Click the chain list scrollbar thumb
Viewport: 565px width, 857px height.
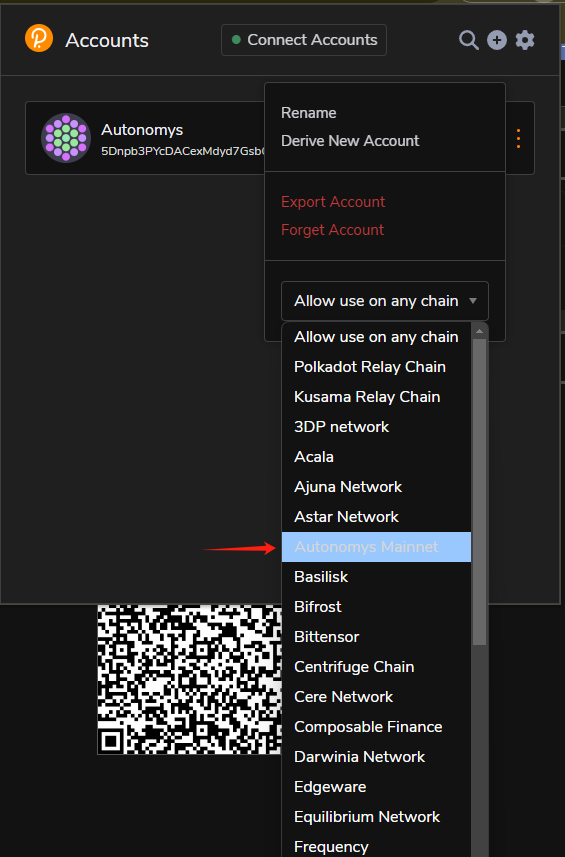coord(479,492)
